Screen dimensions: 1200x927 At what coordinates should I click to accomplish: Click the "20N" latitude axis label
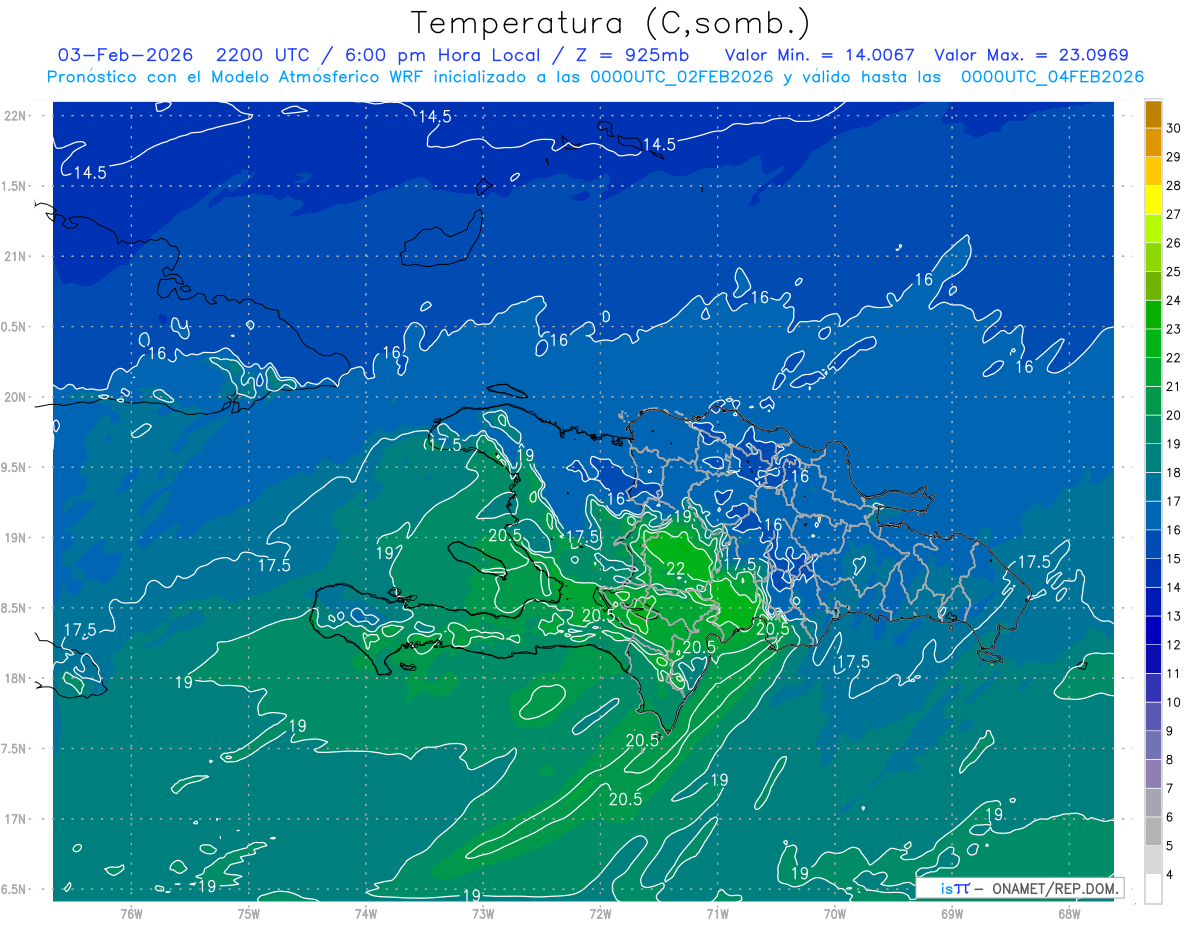coord(14,397)
